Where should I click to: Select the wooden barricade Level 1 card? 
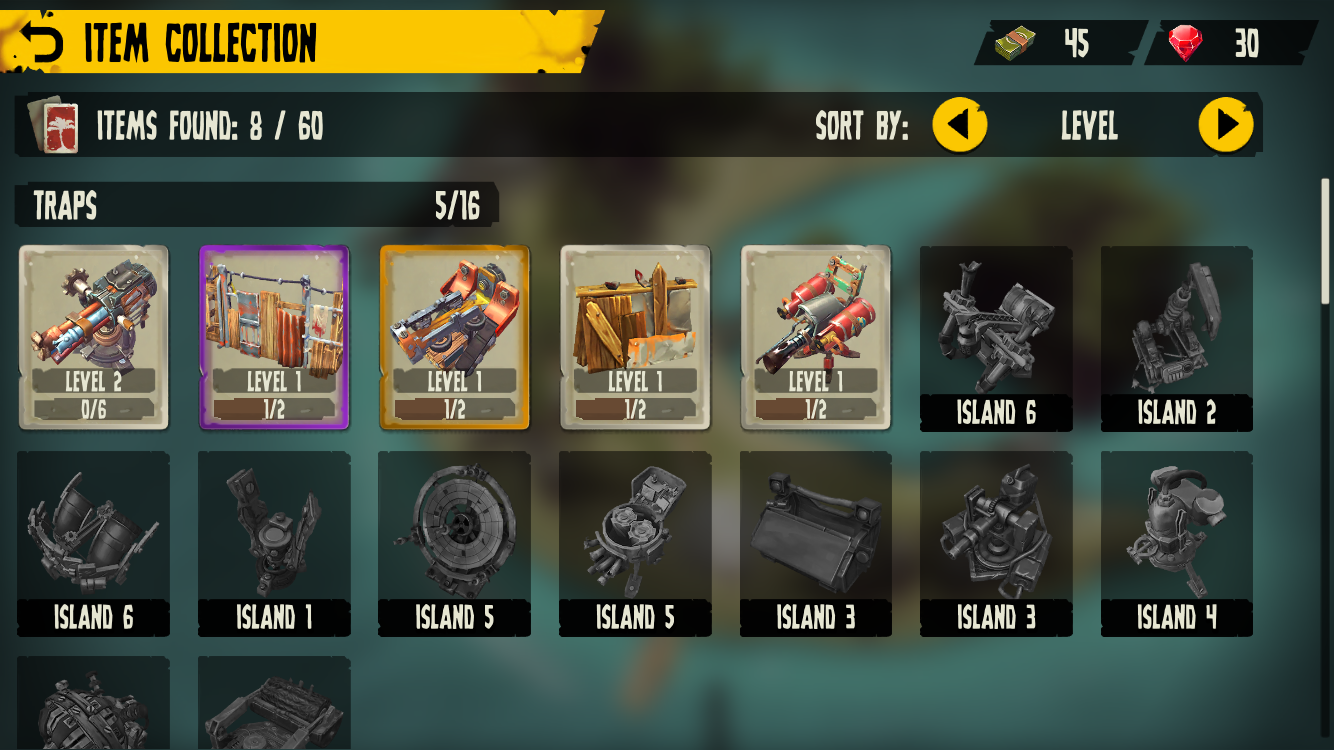click(x=635, y=337)
